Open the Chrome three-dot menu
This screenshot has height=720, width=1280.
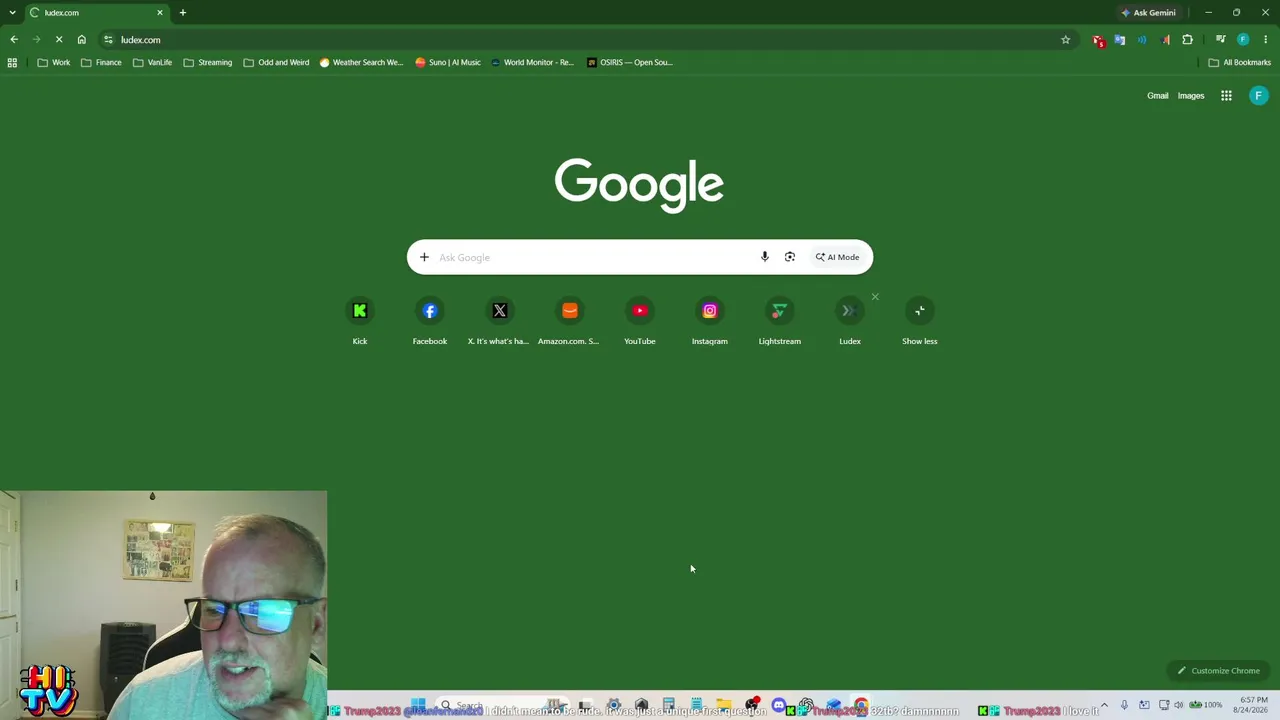click(x=1266, y=40)
